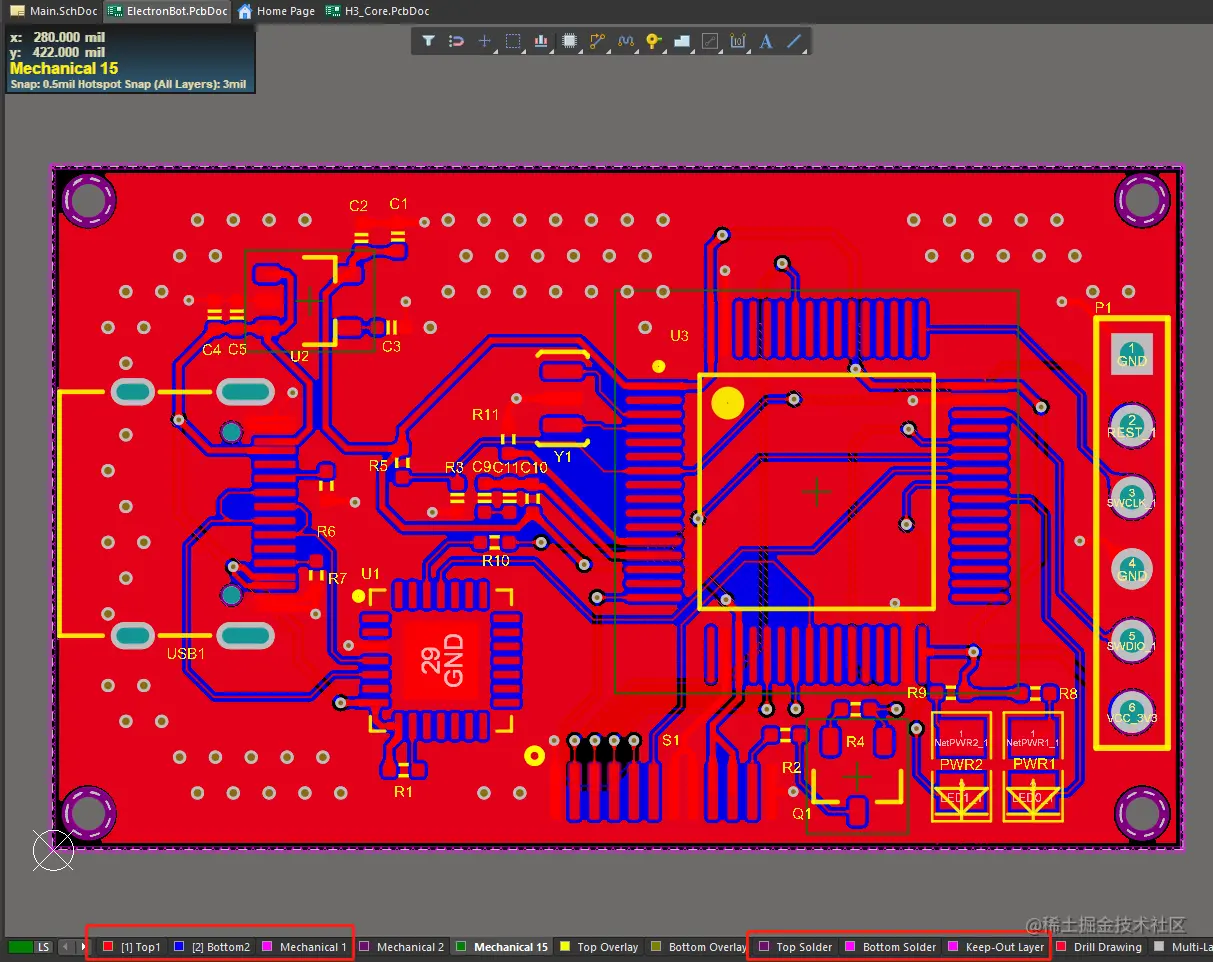
Task: Select pad 1 GND on connector P1
Action: coord(1132,355)
